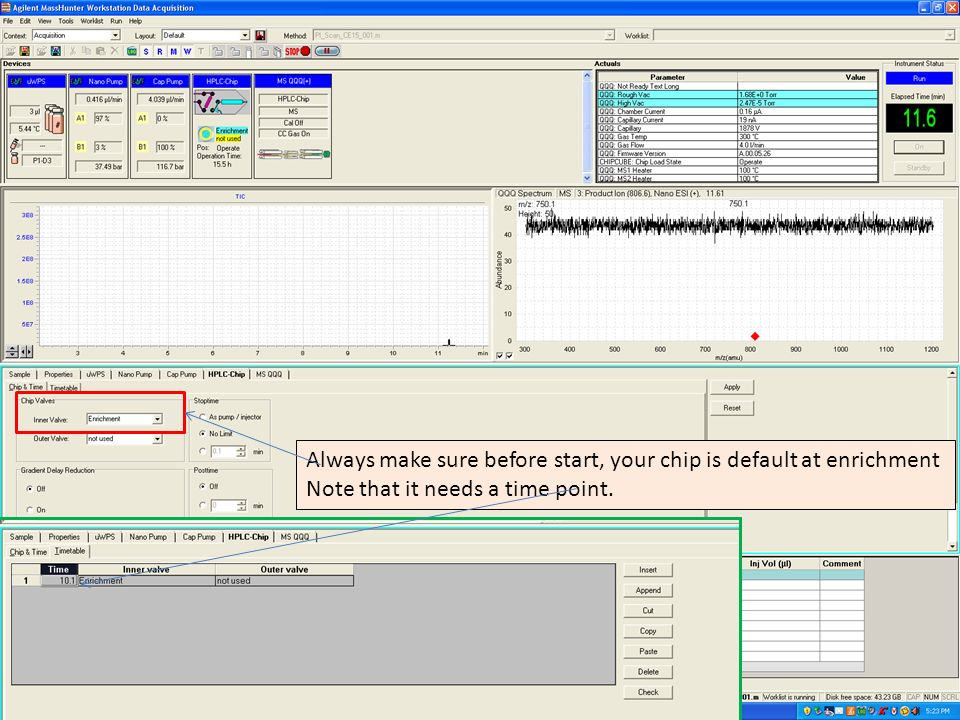Click the Outer valve cell 'not used' in timetable

coord(284,580)
